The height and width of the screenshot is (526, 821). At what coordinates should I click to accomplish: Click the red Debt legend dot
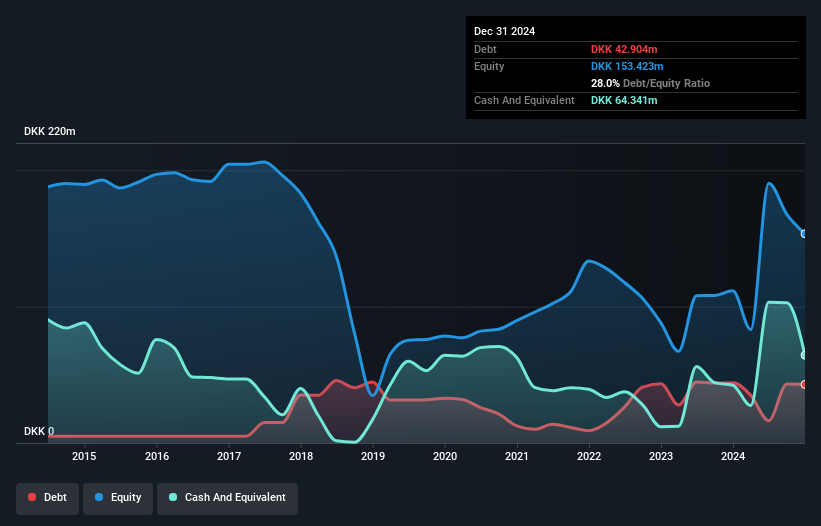32,497
